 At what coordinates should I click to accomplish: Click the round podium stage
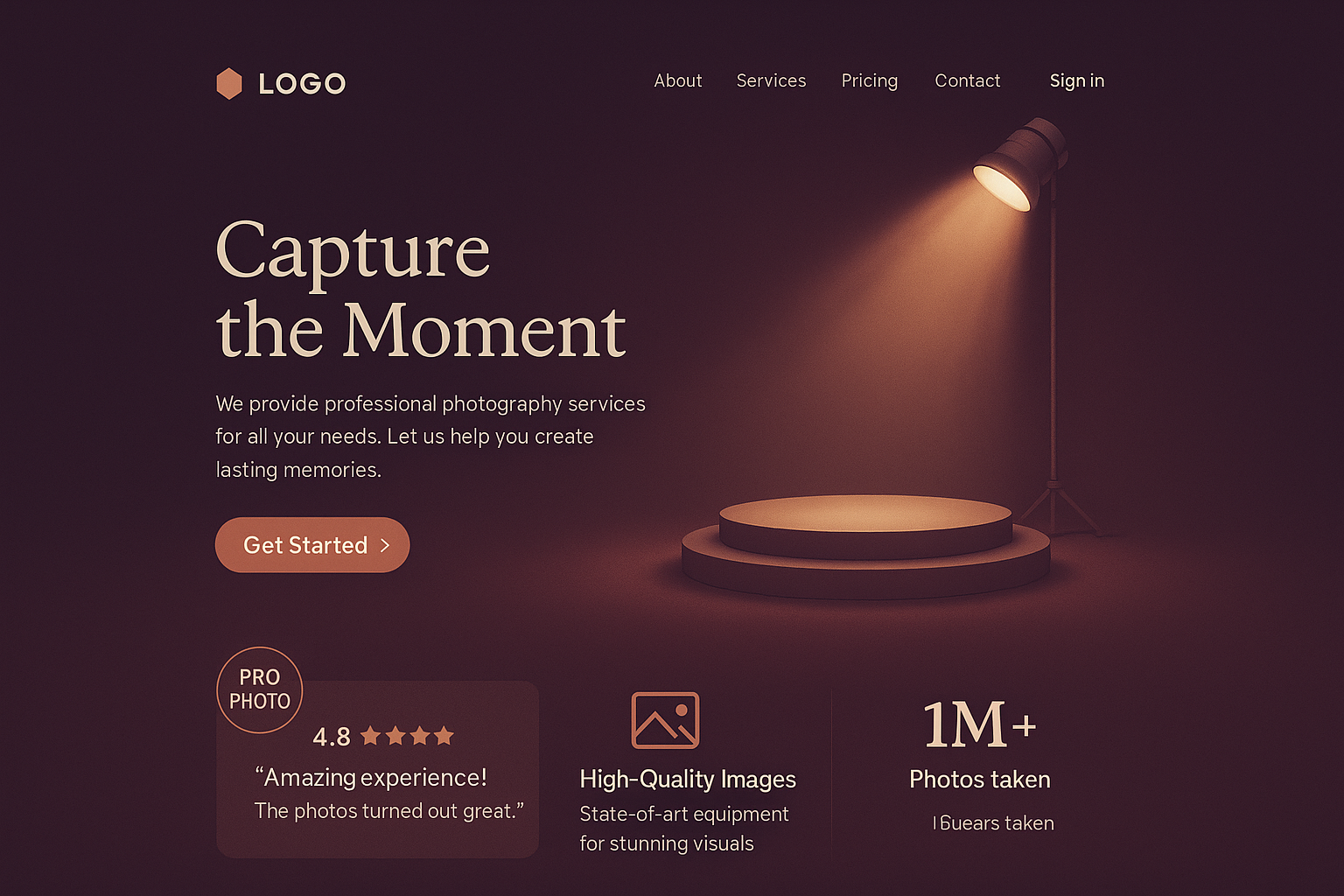pos(865,547)
